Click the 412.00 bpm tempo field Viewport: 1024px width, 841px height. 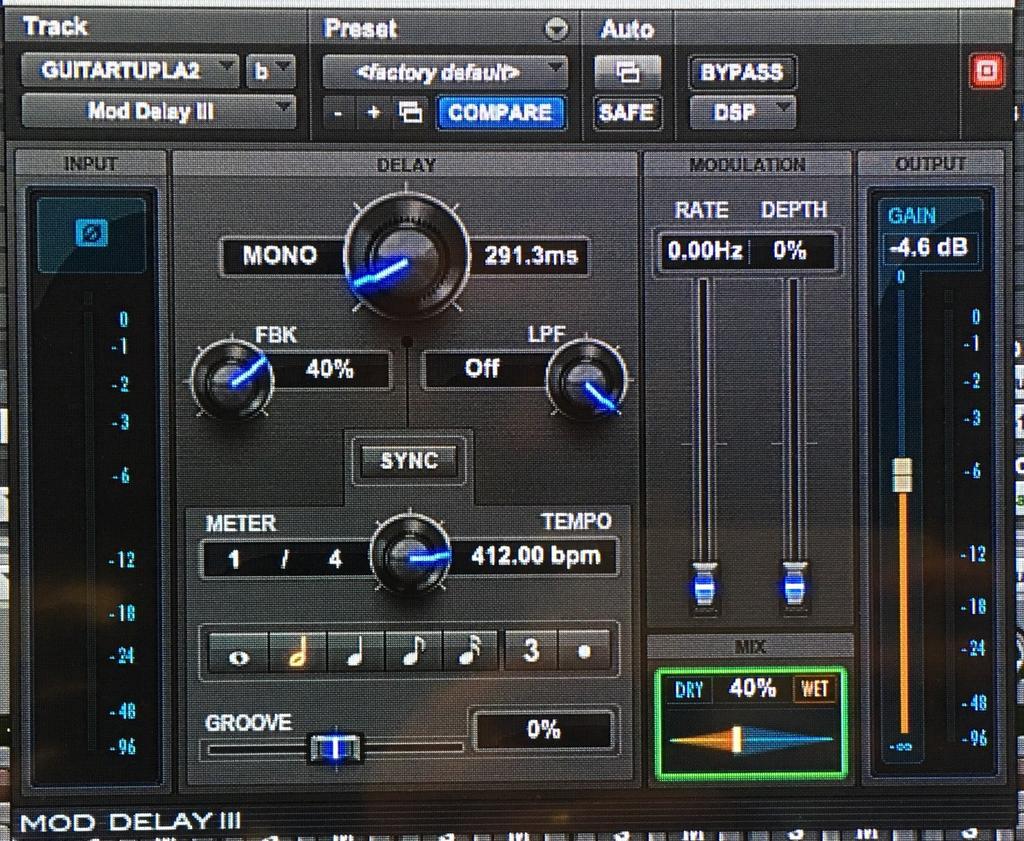(535, 556)
